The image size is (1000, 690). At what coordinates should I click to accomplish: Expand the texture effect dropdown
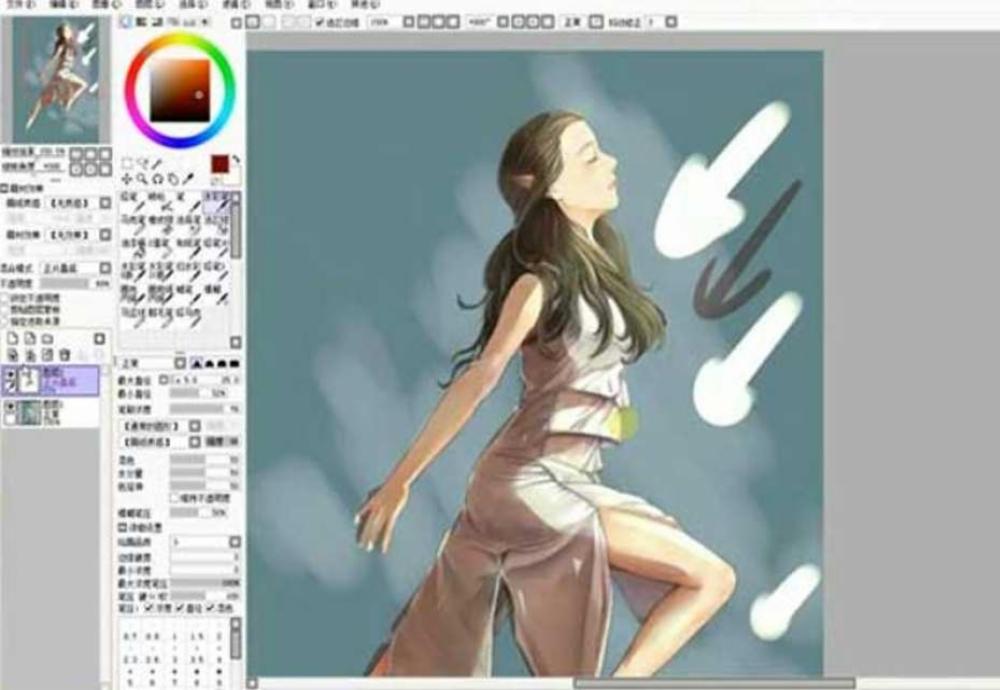(x=194, y=441)
